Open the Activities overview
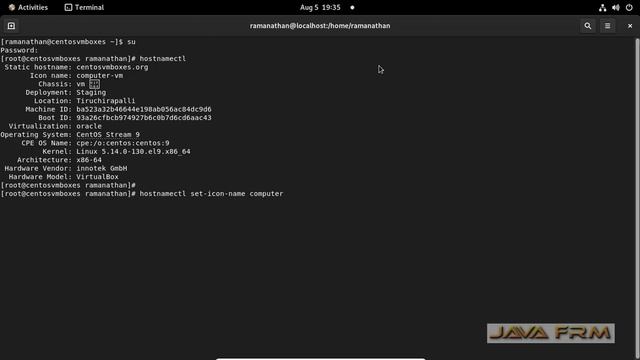640x360 pixels. coord(28,7)
